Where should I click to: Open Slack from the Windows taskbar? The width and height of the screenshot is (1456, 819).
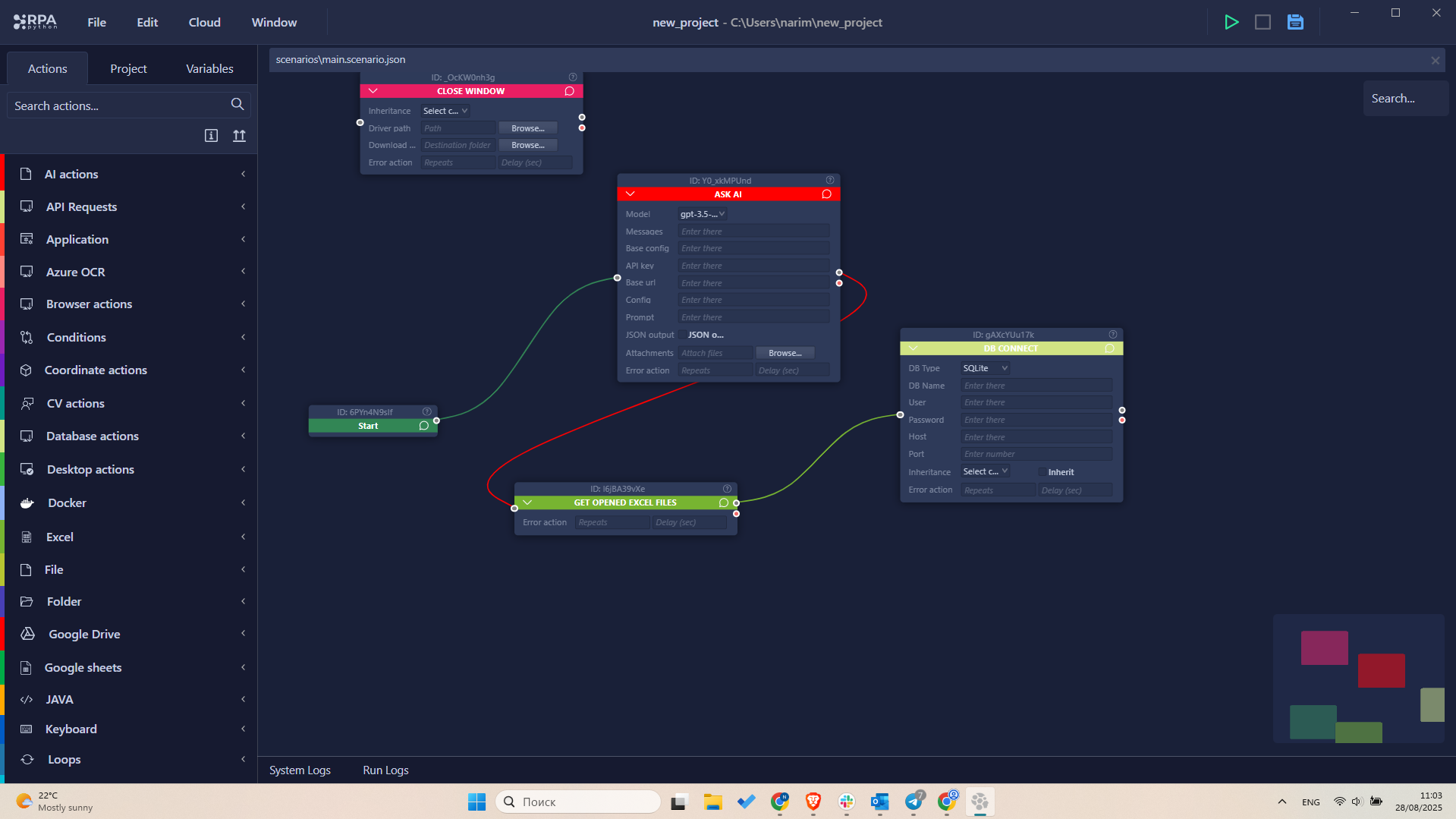tap(847, 802)
